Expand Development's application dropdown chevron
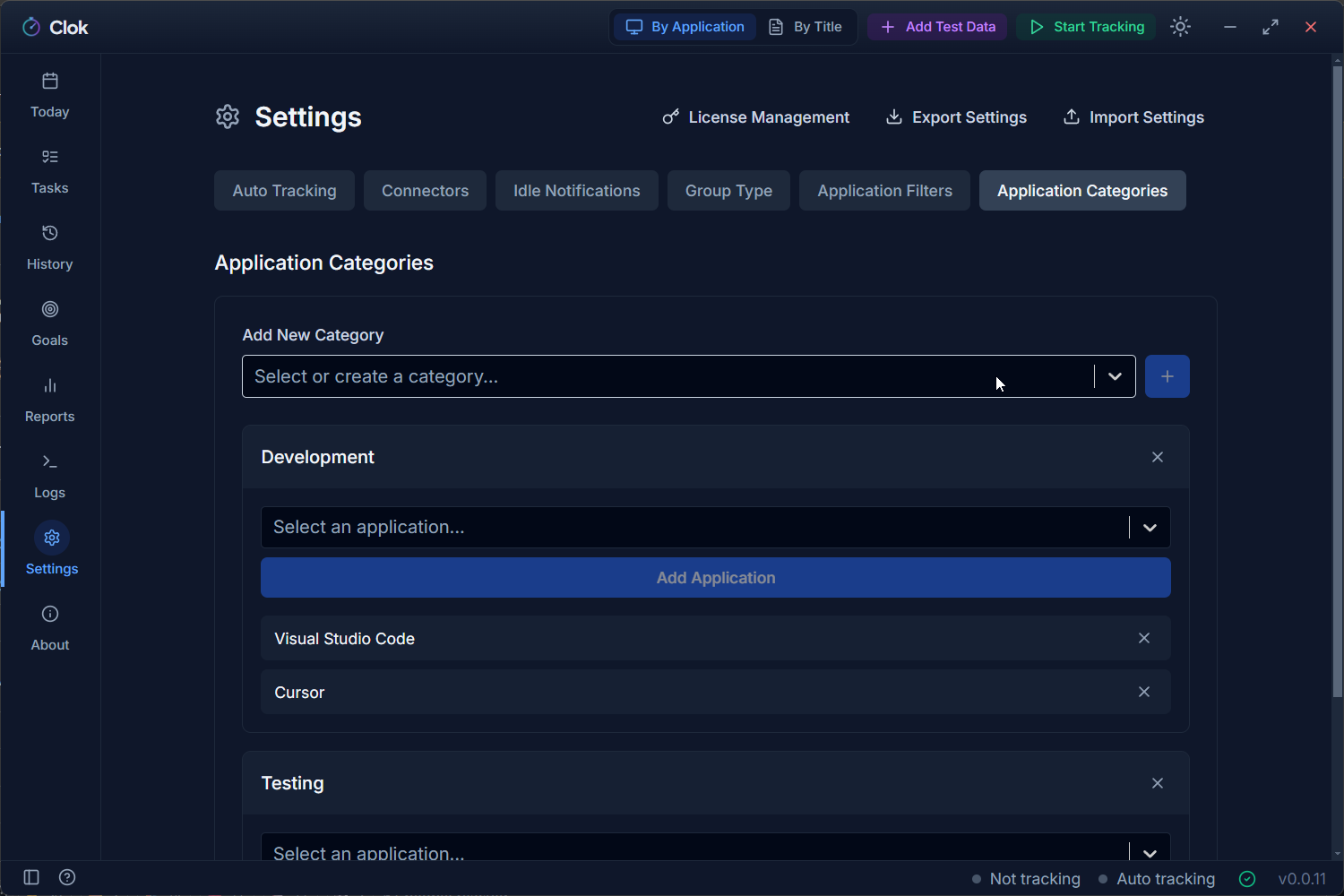 click(x=1150, y=528)
